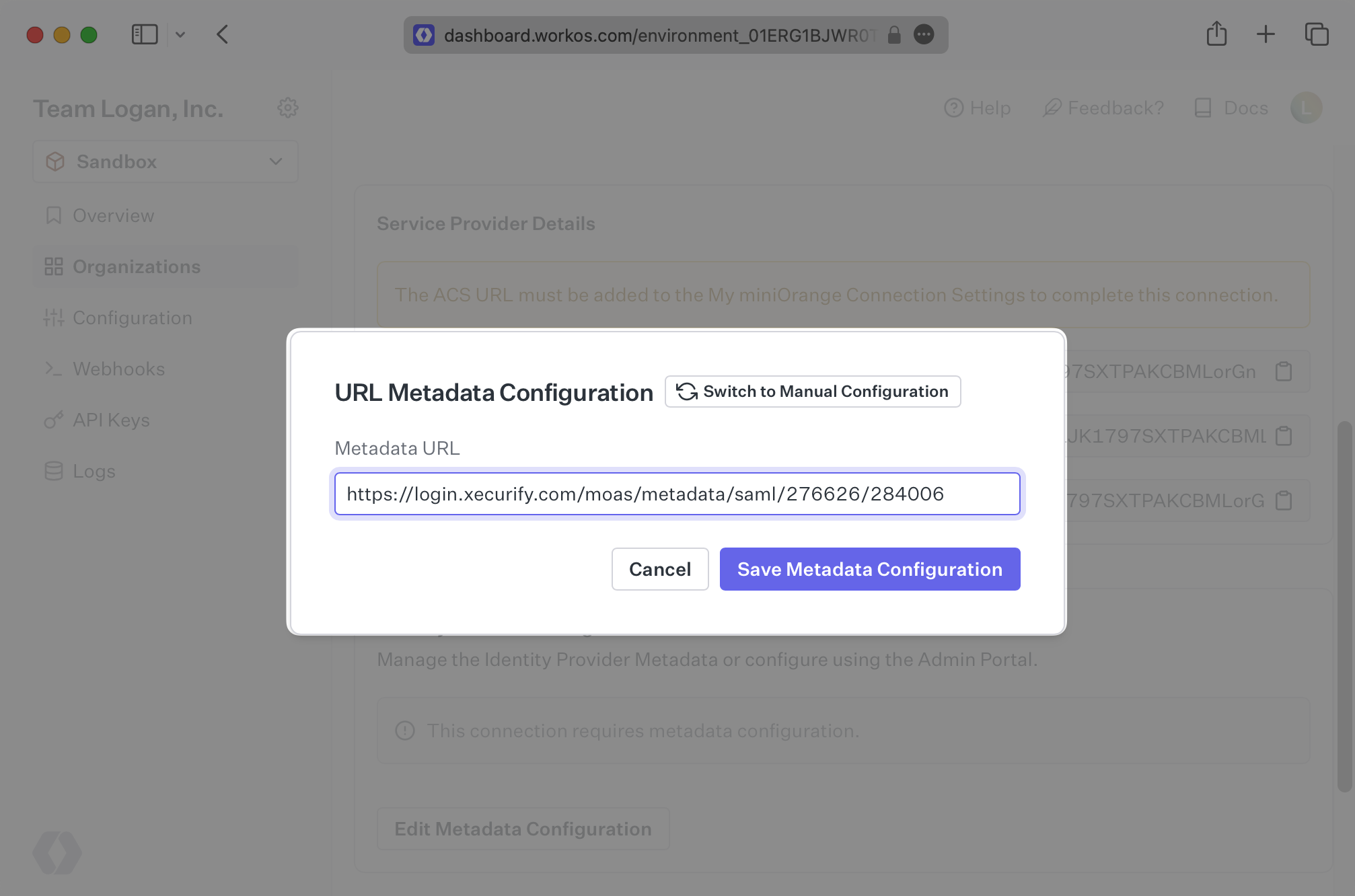Viewport: 1355px width, 896px height.
Task: Cancel the metadata configuration dialog
Action: pyautogui.click(x=659, y=569)
